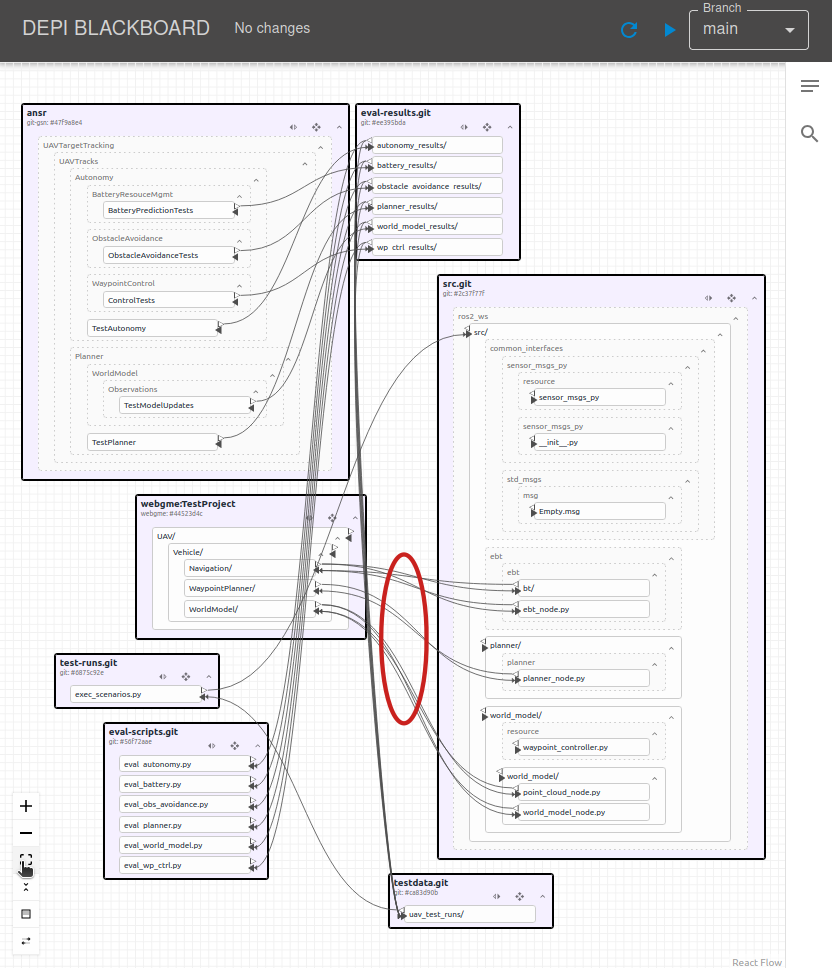Viewport: 833px width, 969px height.
Task: Select autonomy_results/ folder
Action: [437, 145]
